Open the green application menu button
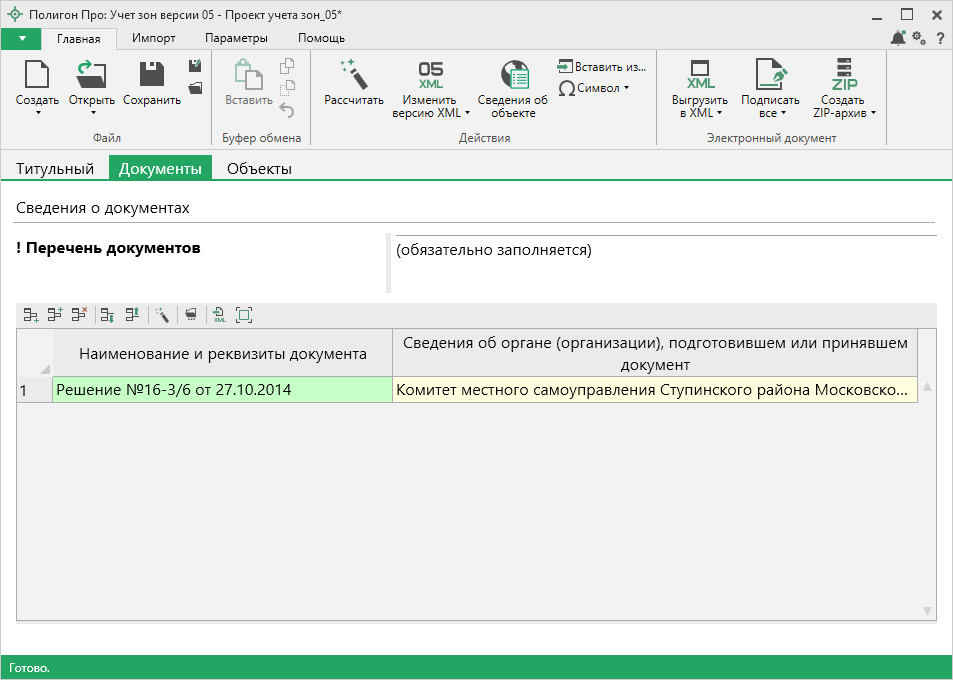The width and height of the screenshot is (953, 680). tap(21, 38)
